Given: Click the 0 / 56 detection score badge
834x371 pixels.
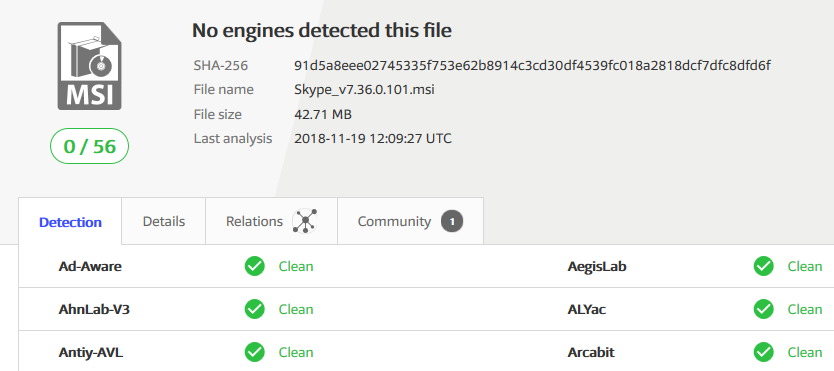Looking at the screenshot, I should tap(89, 146).
